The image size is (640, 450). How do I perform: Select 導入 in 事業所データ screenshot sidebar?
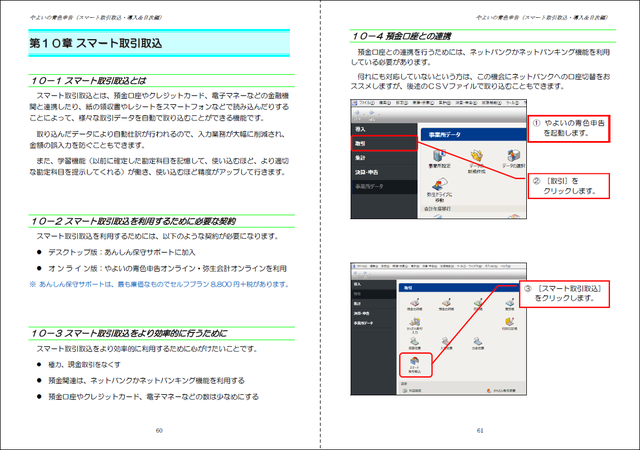coord(384,129)
